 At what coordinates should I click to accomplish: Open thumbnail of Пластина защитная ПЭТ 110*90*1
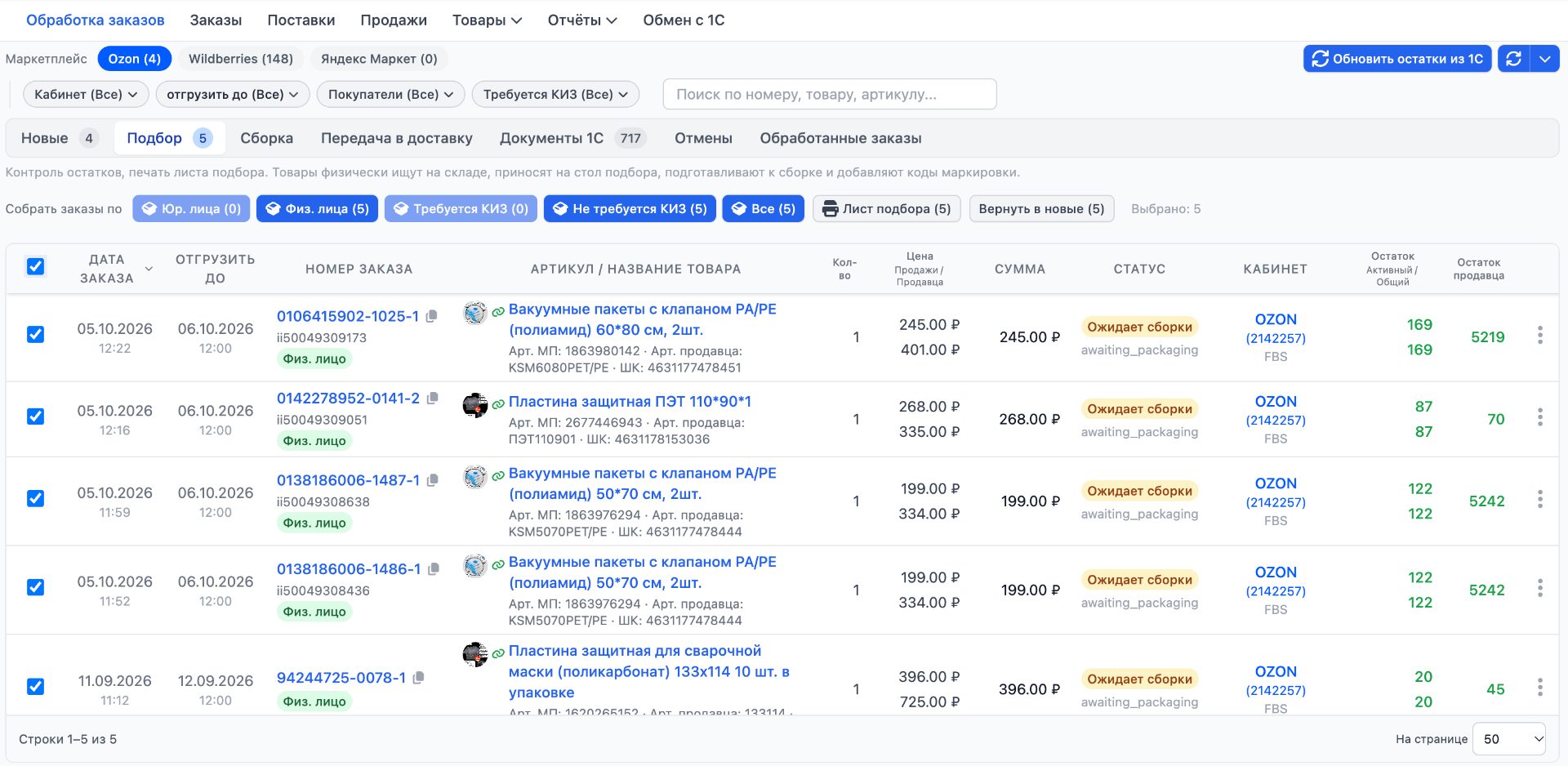(x=474, y=404)
